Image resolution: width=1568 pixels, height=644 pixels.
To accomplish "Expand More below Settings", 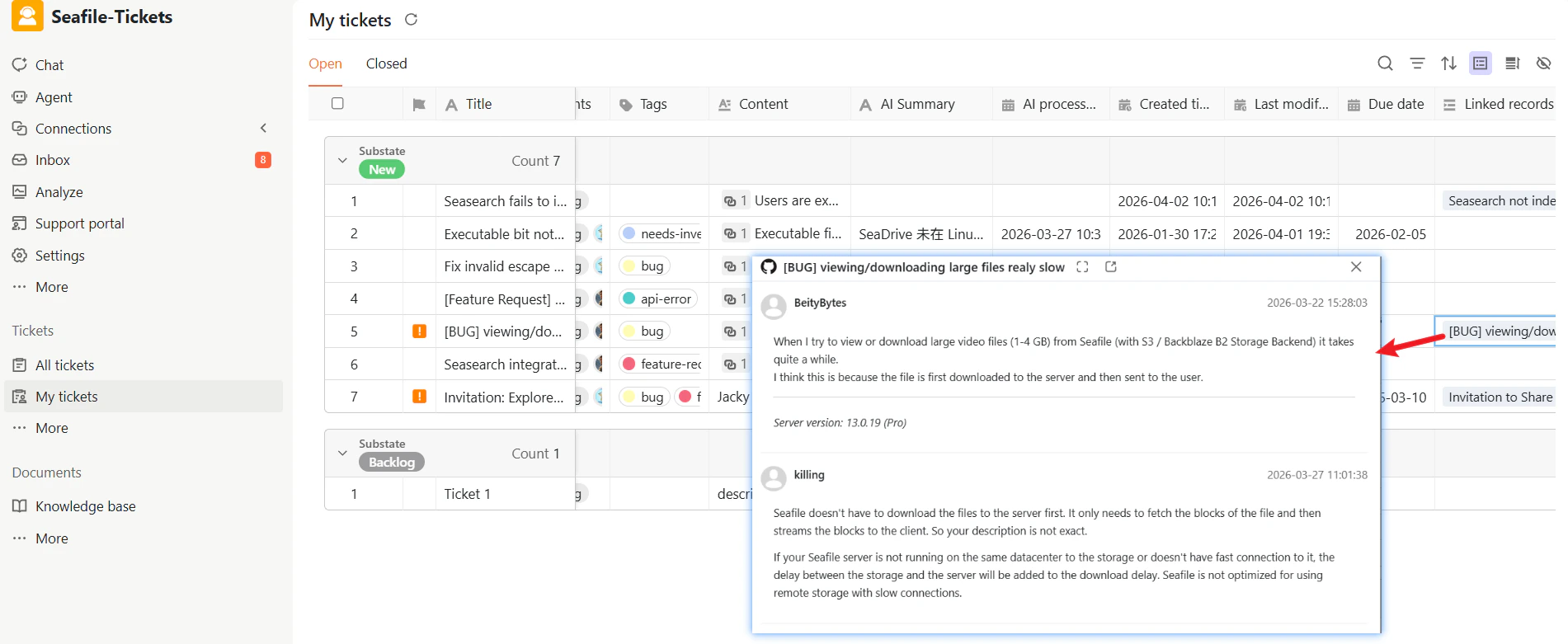I will tap(51, 287).
